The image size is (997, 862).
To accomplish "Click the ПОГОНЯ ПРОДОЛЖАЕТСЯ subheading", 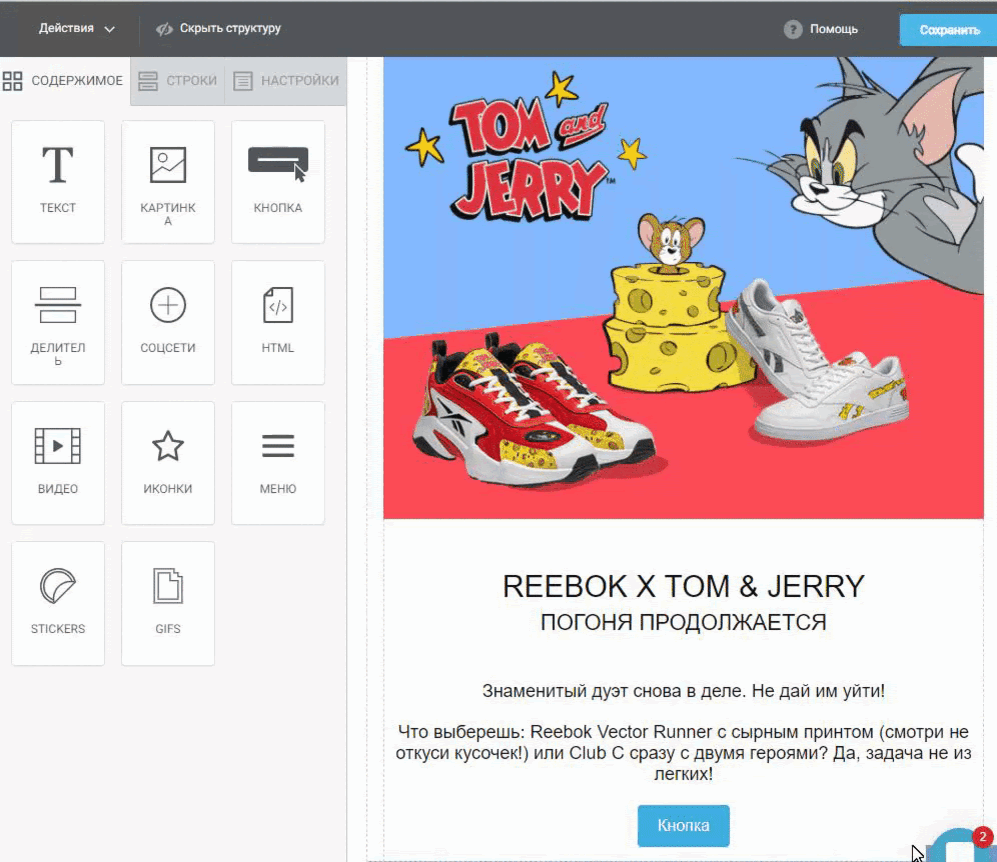I will [684, 622].
